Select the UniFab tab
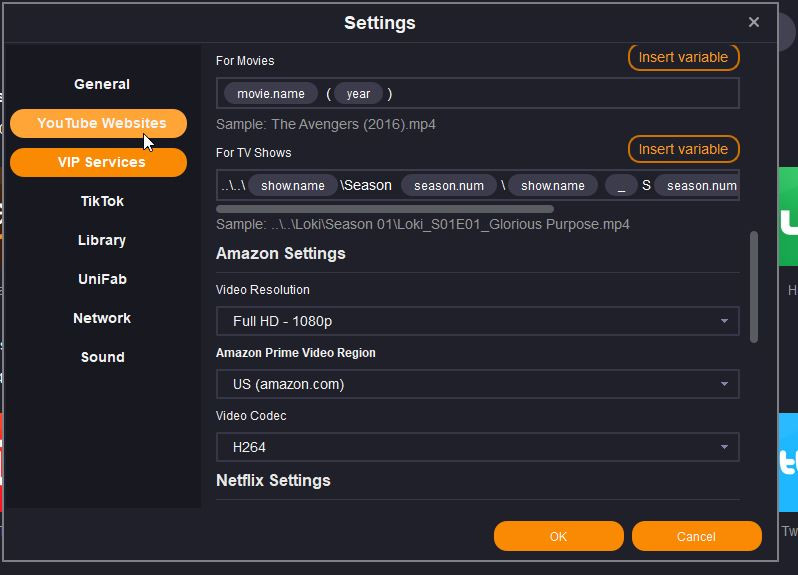The width and height of the screenshot is (798, 575). (x=102, y=279)
